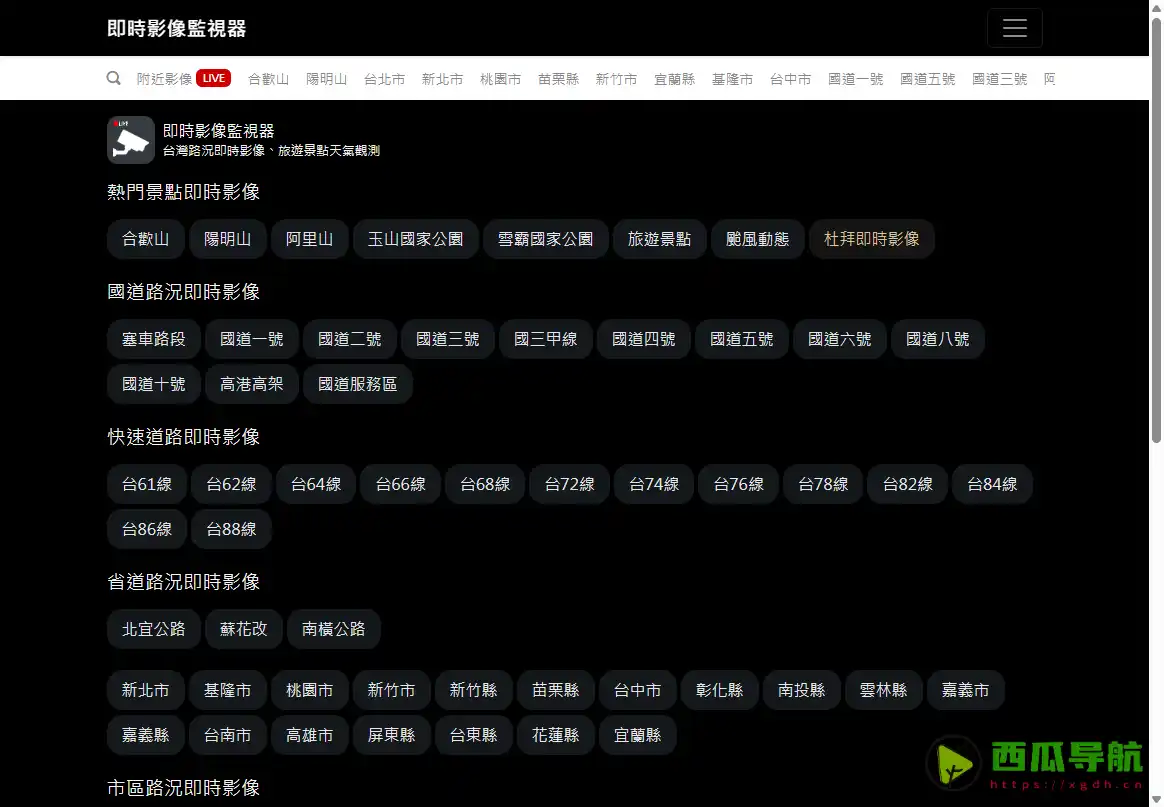Select 蘇花改 provincial road cameras
This screenshot has width=1164, height=807.
point(243,629)
